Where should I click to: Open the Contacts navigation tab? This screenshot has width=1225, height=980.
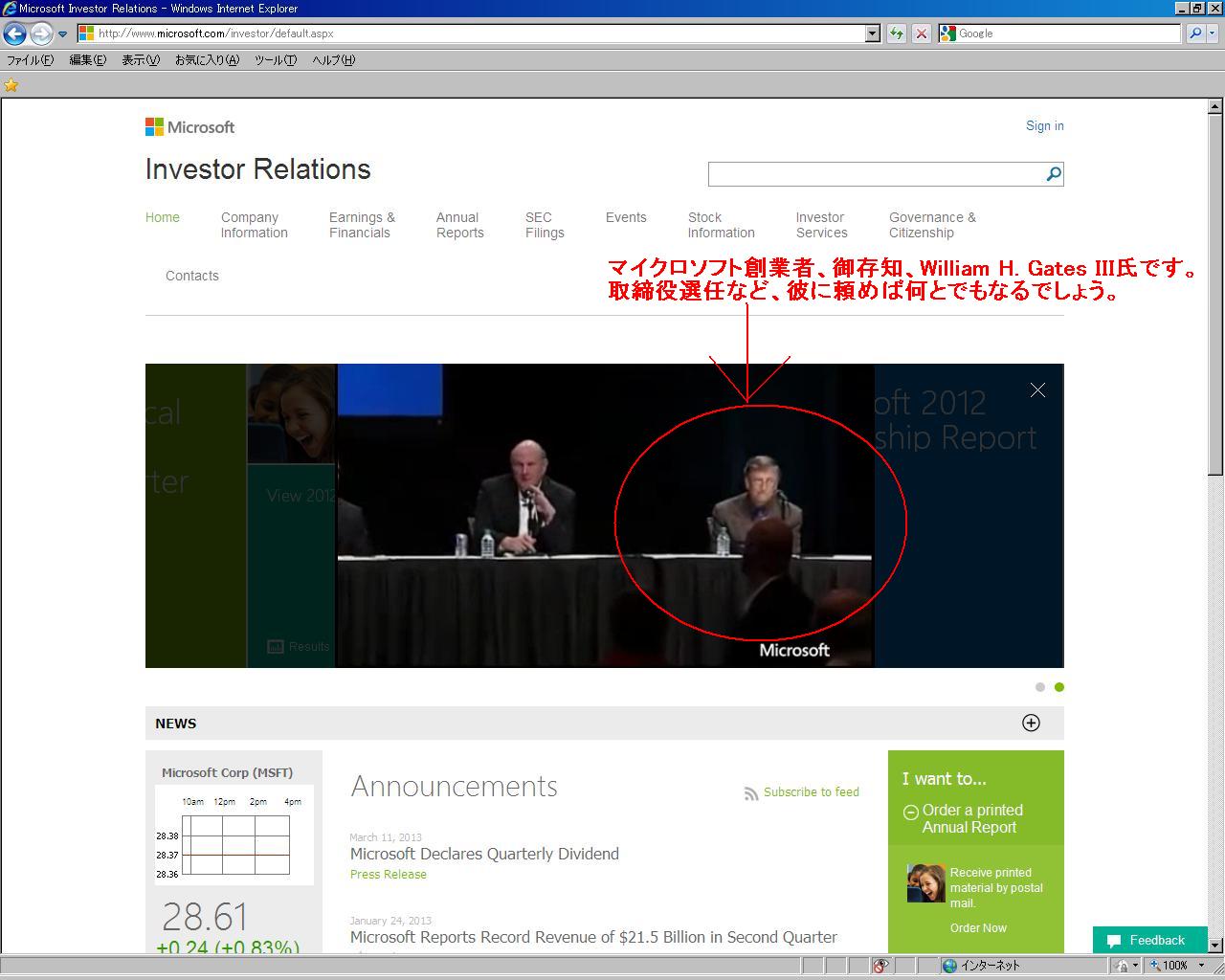pyautogui.click(x=192, y=276)
